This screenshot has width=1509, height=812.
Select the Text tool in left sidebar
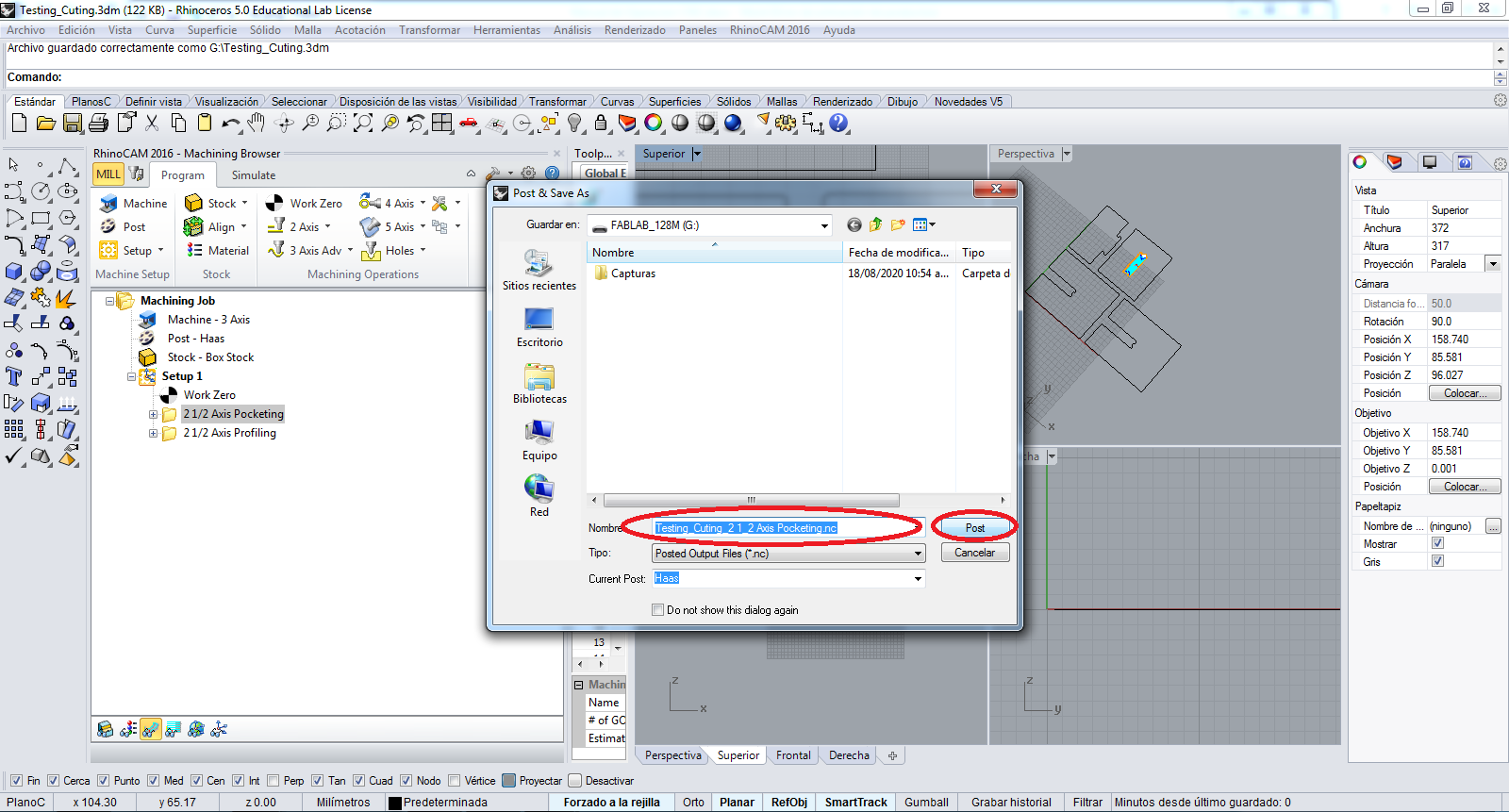click(x=14, y=377)
